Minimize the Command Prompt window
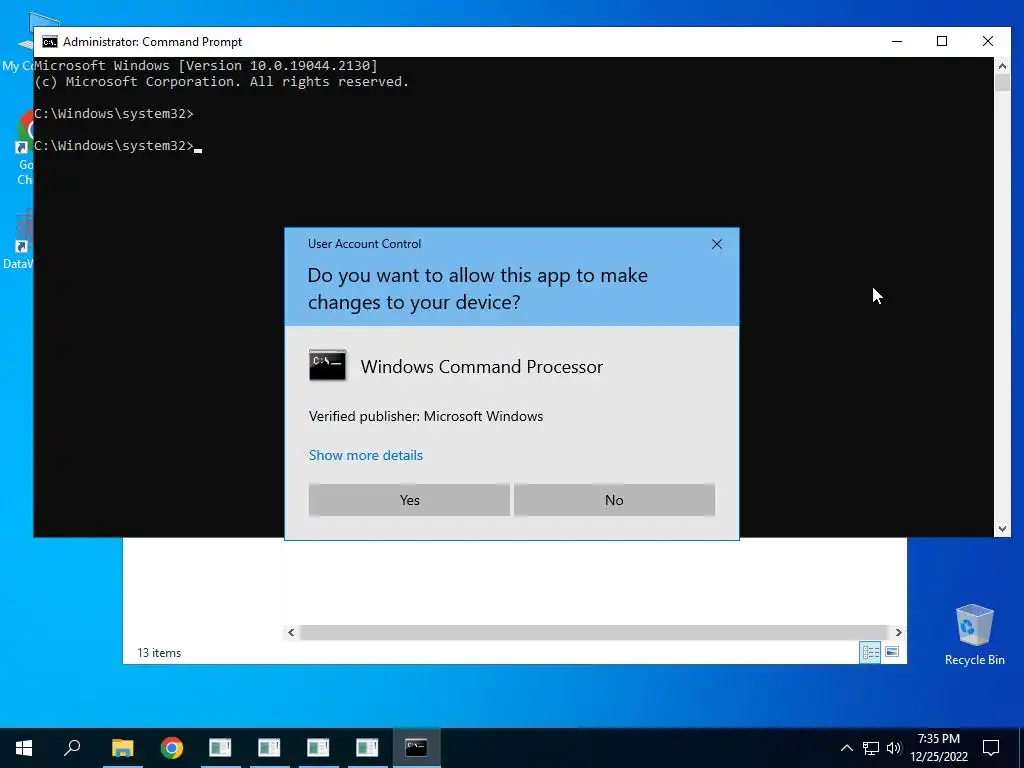The image size is (1024, 768). click(x=897, y=41)
